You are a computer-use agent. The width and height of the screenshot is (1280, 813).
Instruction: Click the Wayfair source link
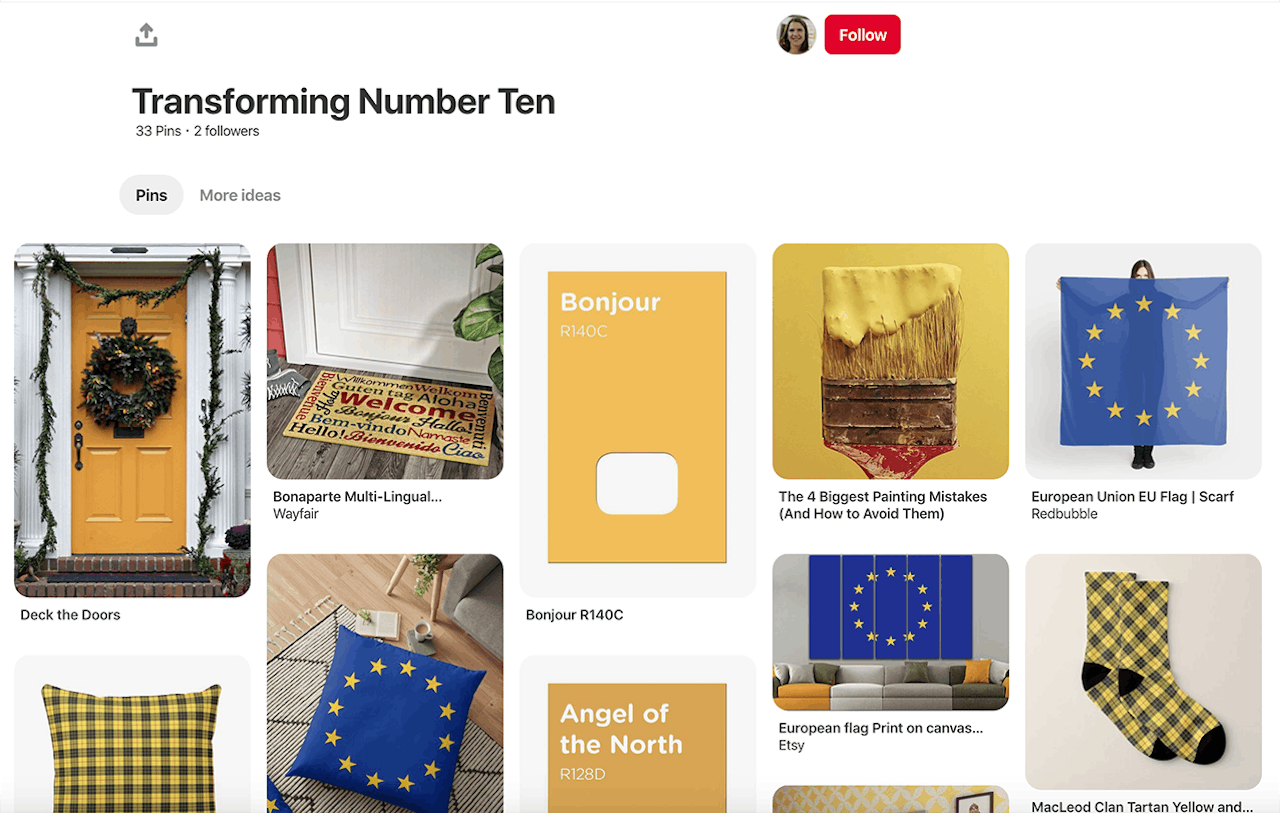coord(296,514)
